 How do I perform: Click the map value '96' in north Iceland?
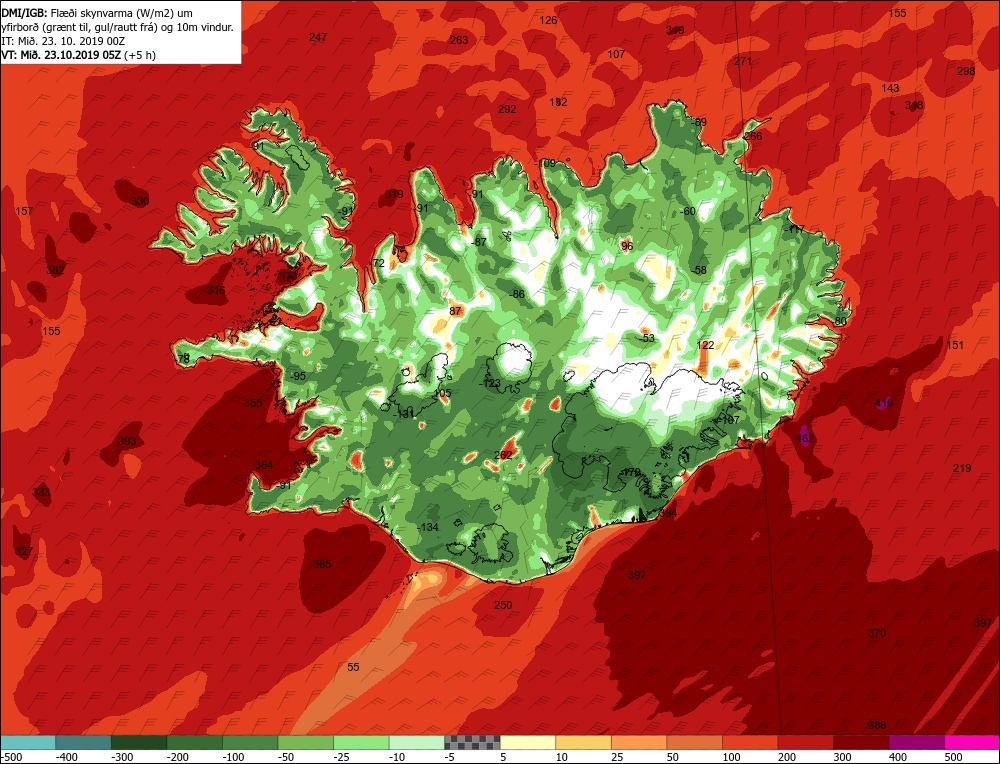click(627, 246)
